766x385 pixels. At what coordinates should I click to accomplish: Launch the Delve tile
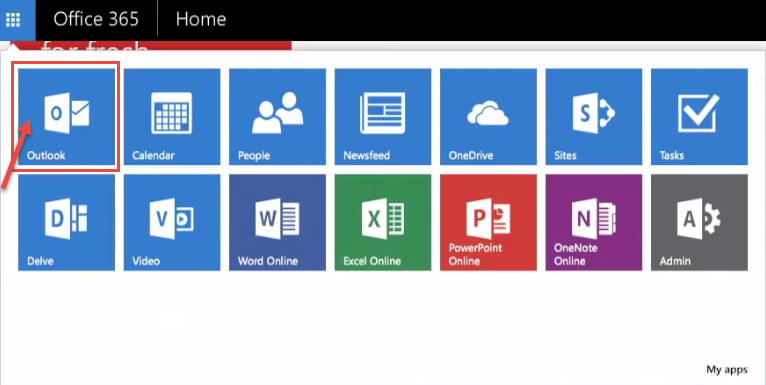(66, 222)
